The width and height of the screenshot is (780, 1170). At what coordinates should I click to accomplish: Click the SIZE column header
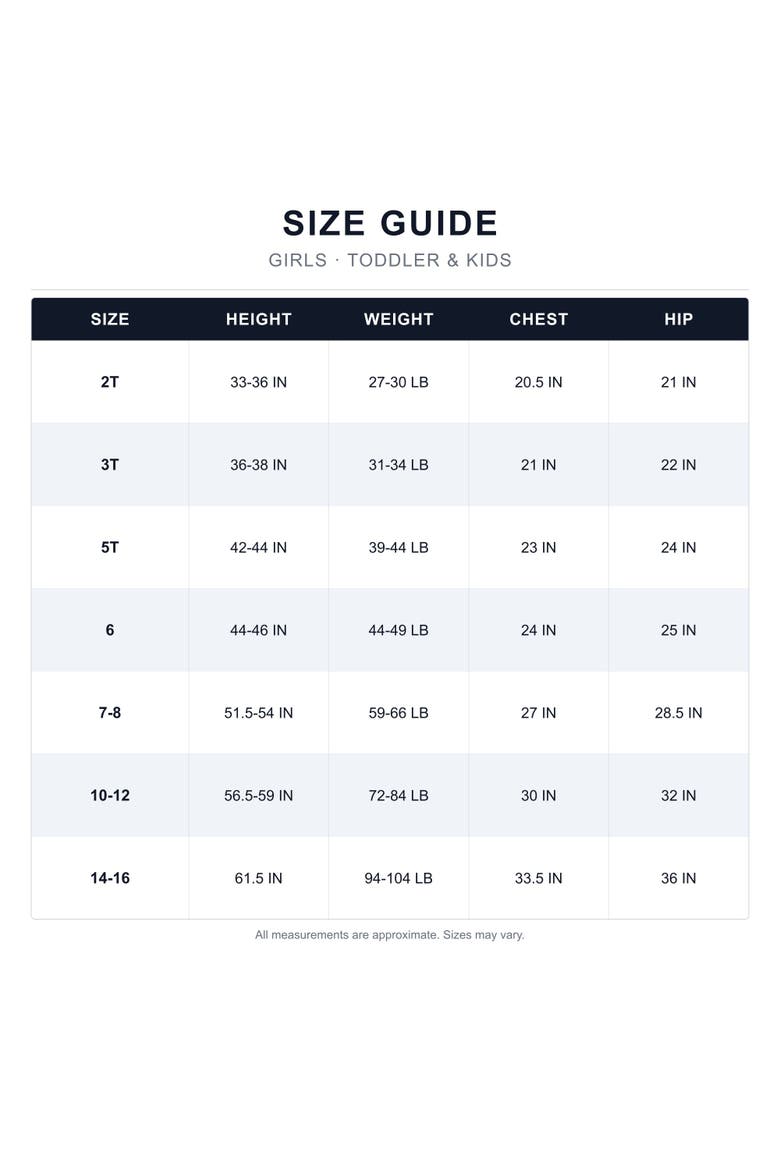point(110,319)
